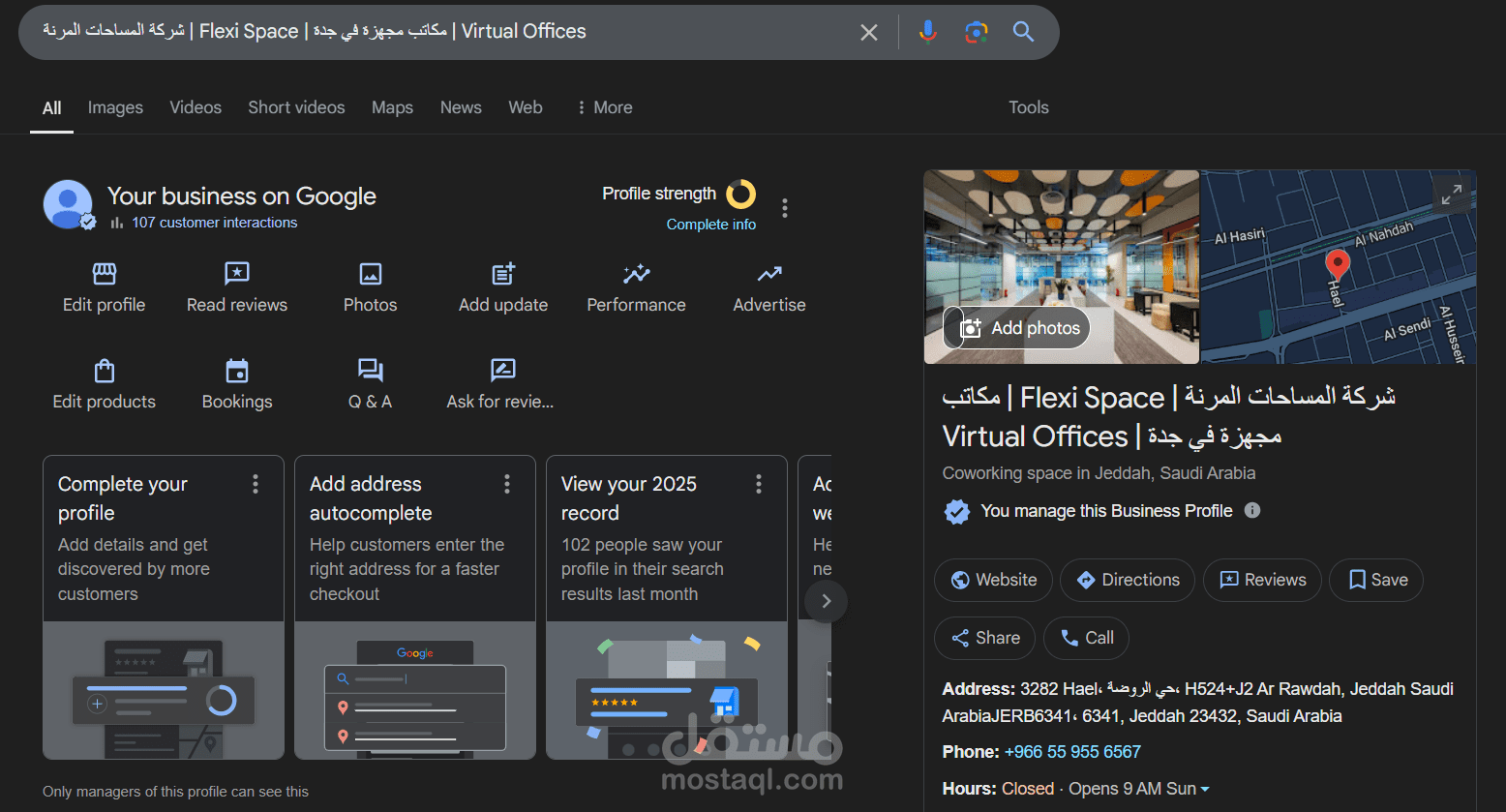This screenshot has width=1506, height=812.
Task: Show next cards with carousel arrow
Action: [x=826, y=601]
